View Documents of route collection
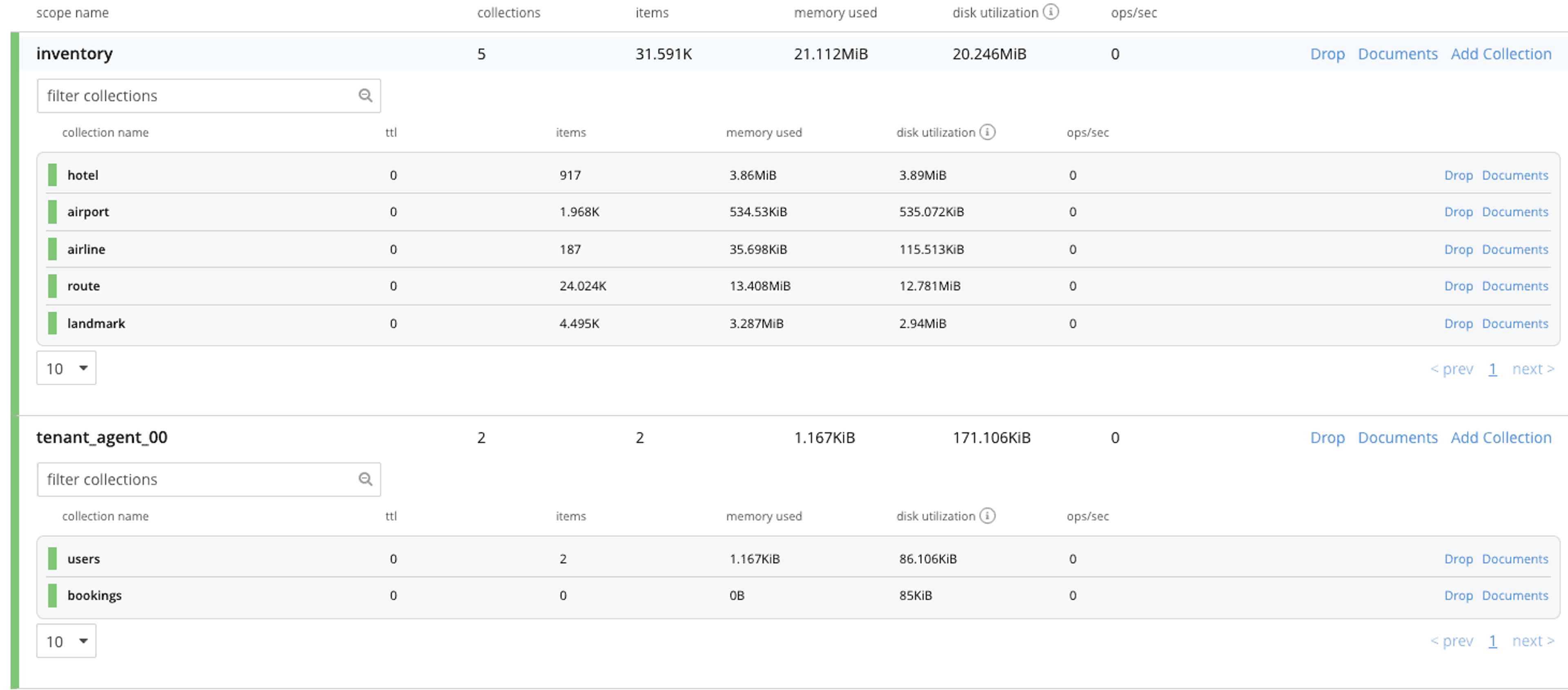Screen dimensions: 1568x690 point(1515,286)
